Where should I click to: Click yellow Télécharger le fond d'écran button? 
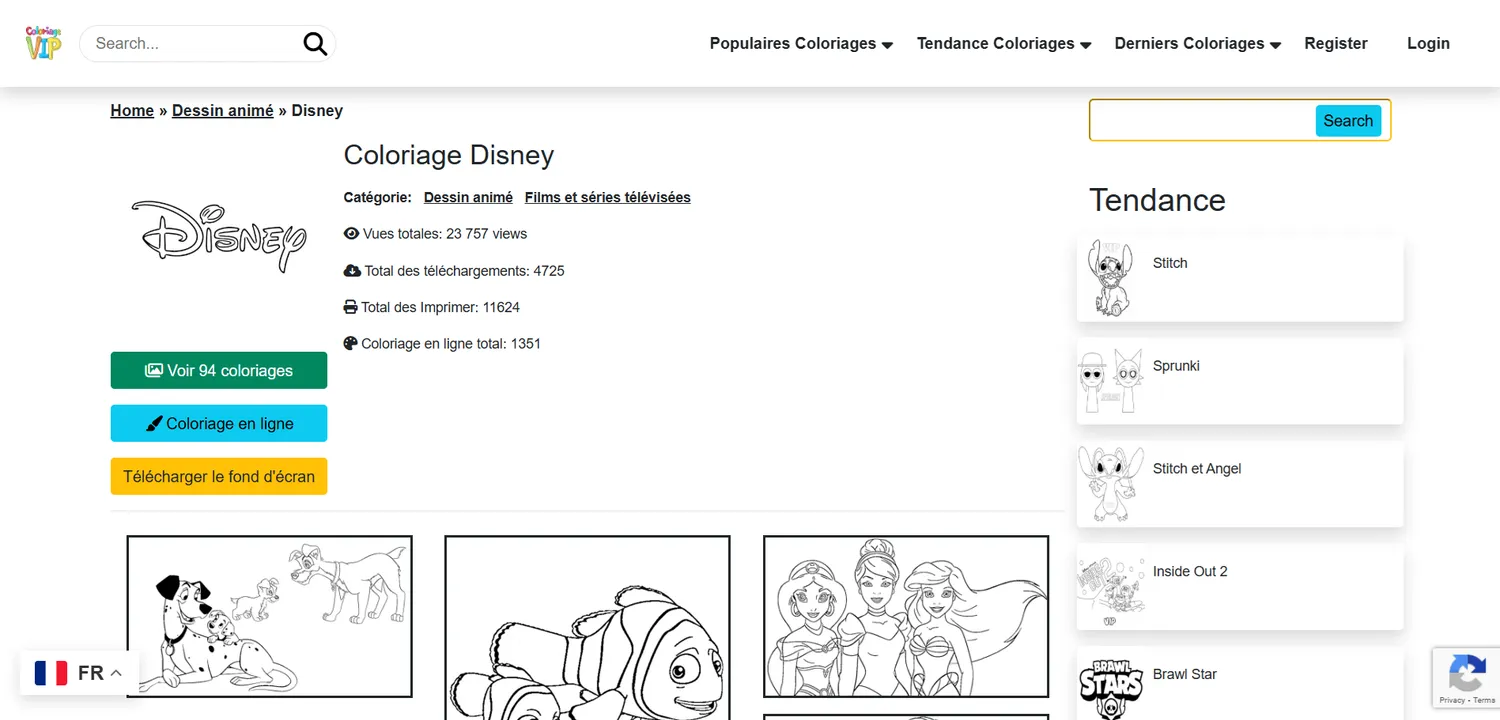pyautogui.click(x=219, y=476)
